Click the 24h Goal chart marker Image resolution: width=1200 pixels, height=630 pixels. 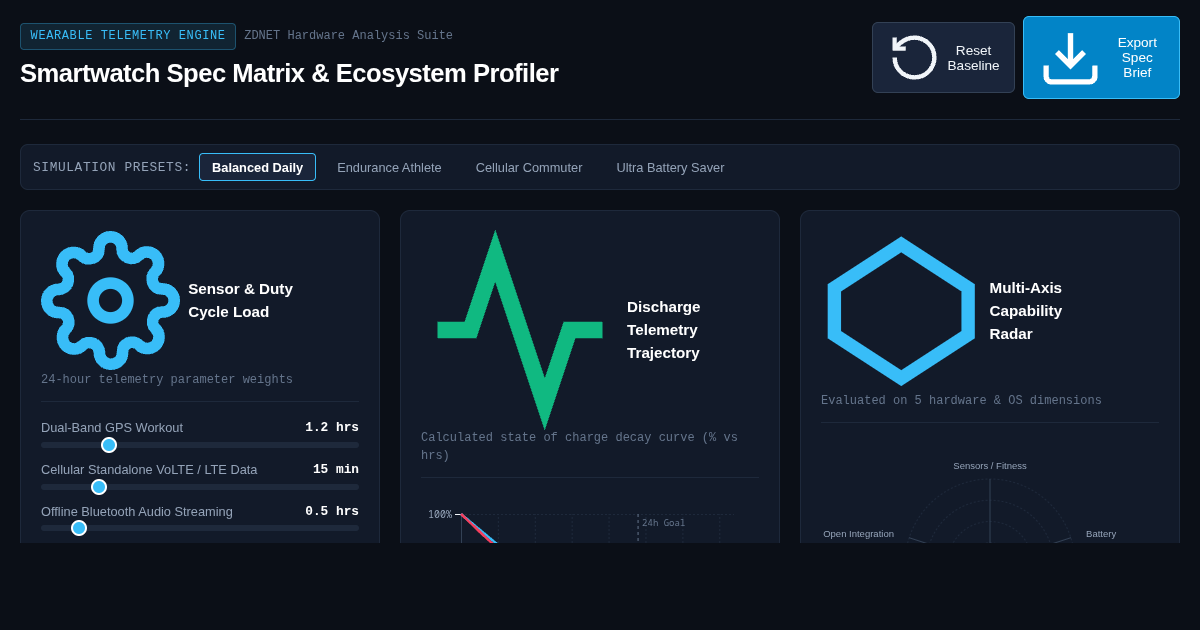pos(663,523)
